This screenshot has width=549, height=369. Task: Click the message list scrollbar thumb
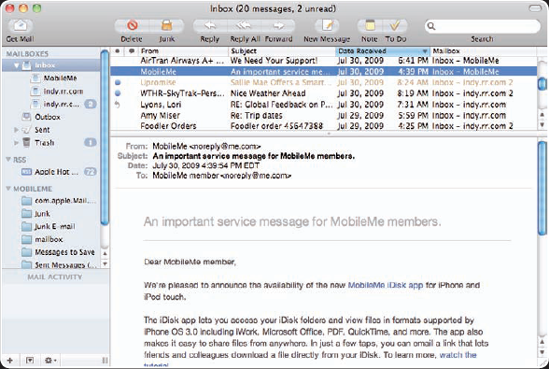[x=542, y=84]
